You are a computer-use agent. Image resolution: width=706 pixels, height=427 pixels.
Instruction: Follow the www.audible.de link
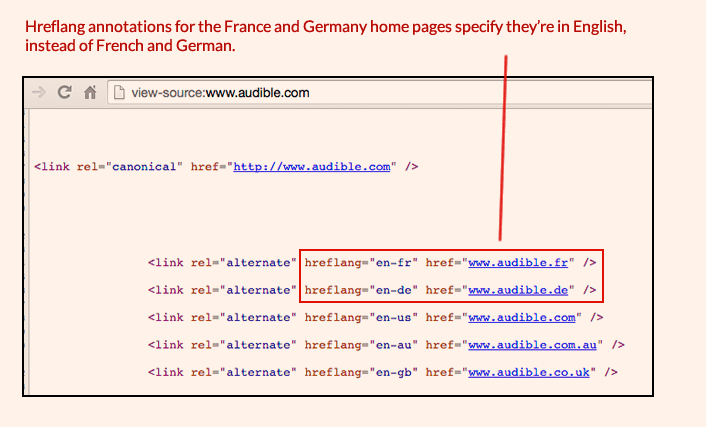click(x=518, y=290)
